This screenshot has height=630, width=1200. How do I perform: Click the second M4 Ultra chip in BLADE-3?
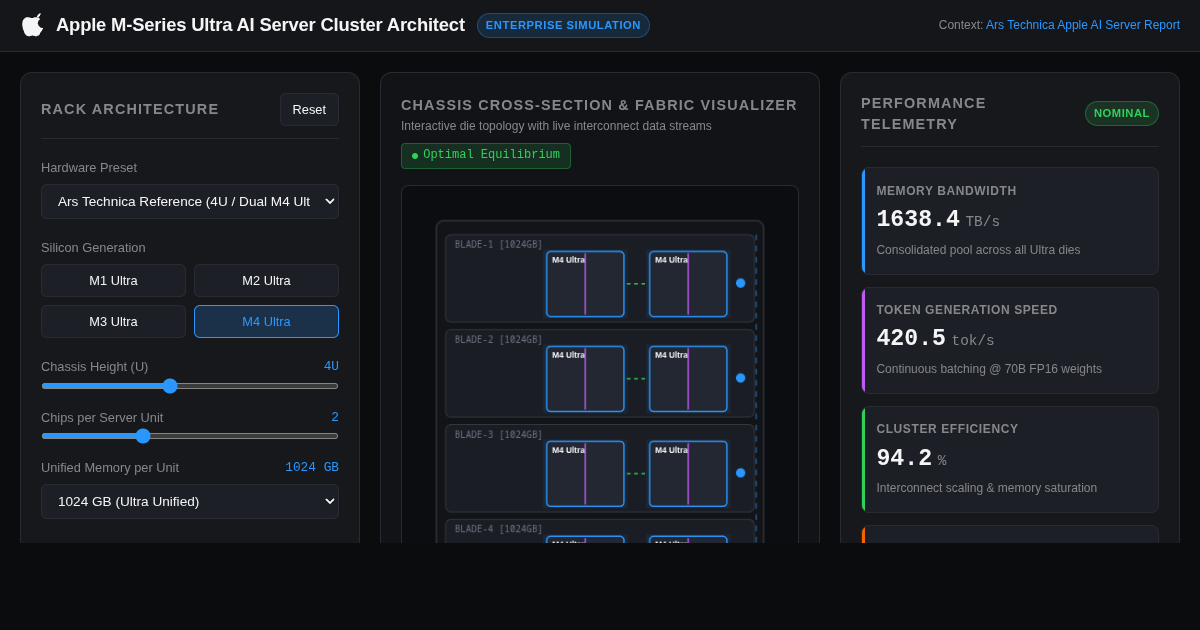688,474
